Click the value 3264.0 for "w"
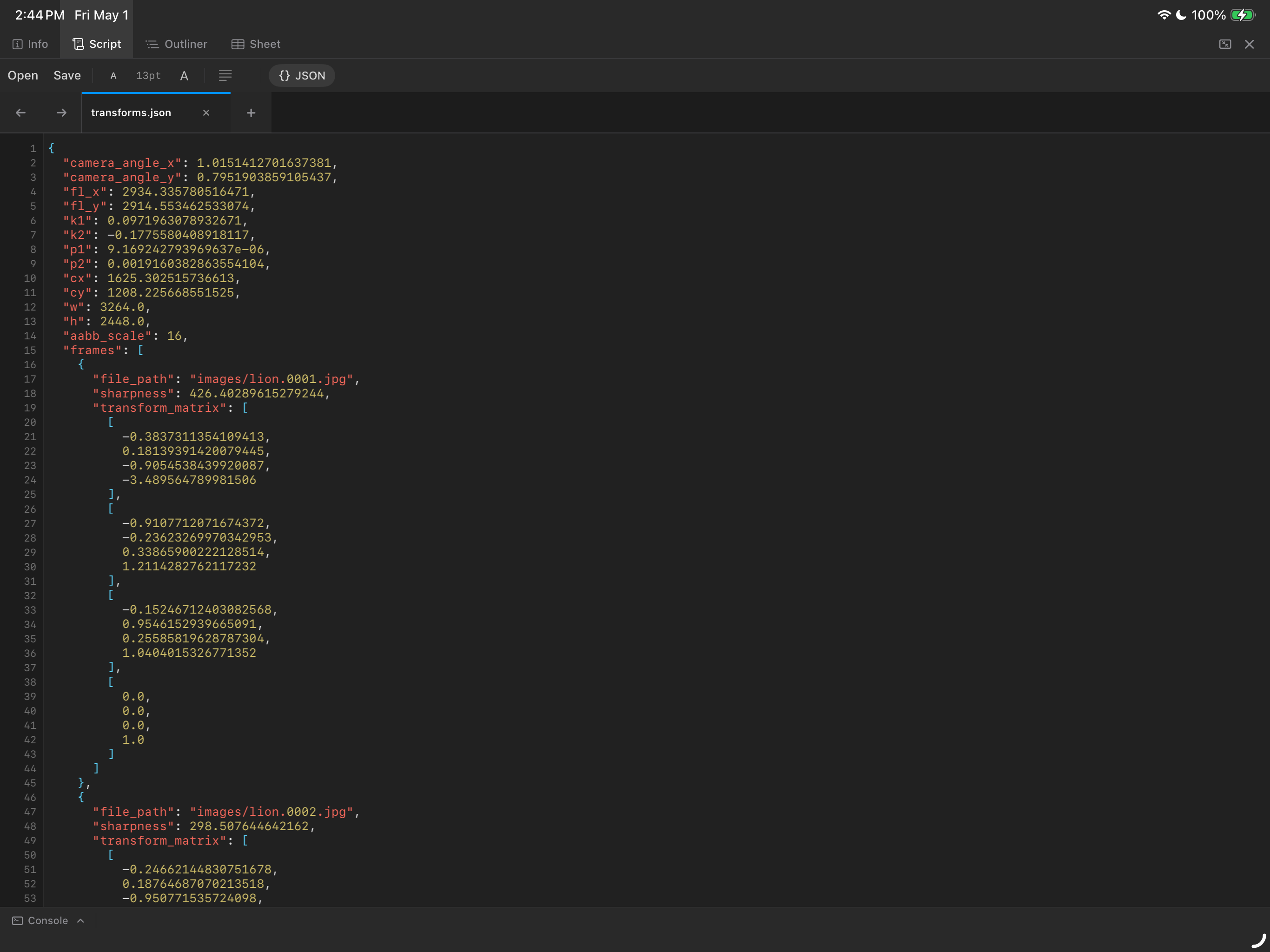The image size is (1270, 952). click(x=122, y=307)
